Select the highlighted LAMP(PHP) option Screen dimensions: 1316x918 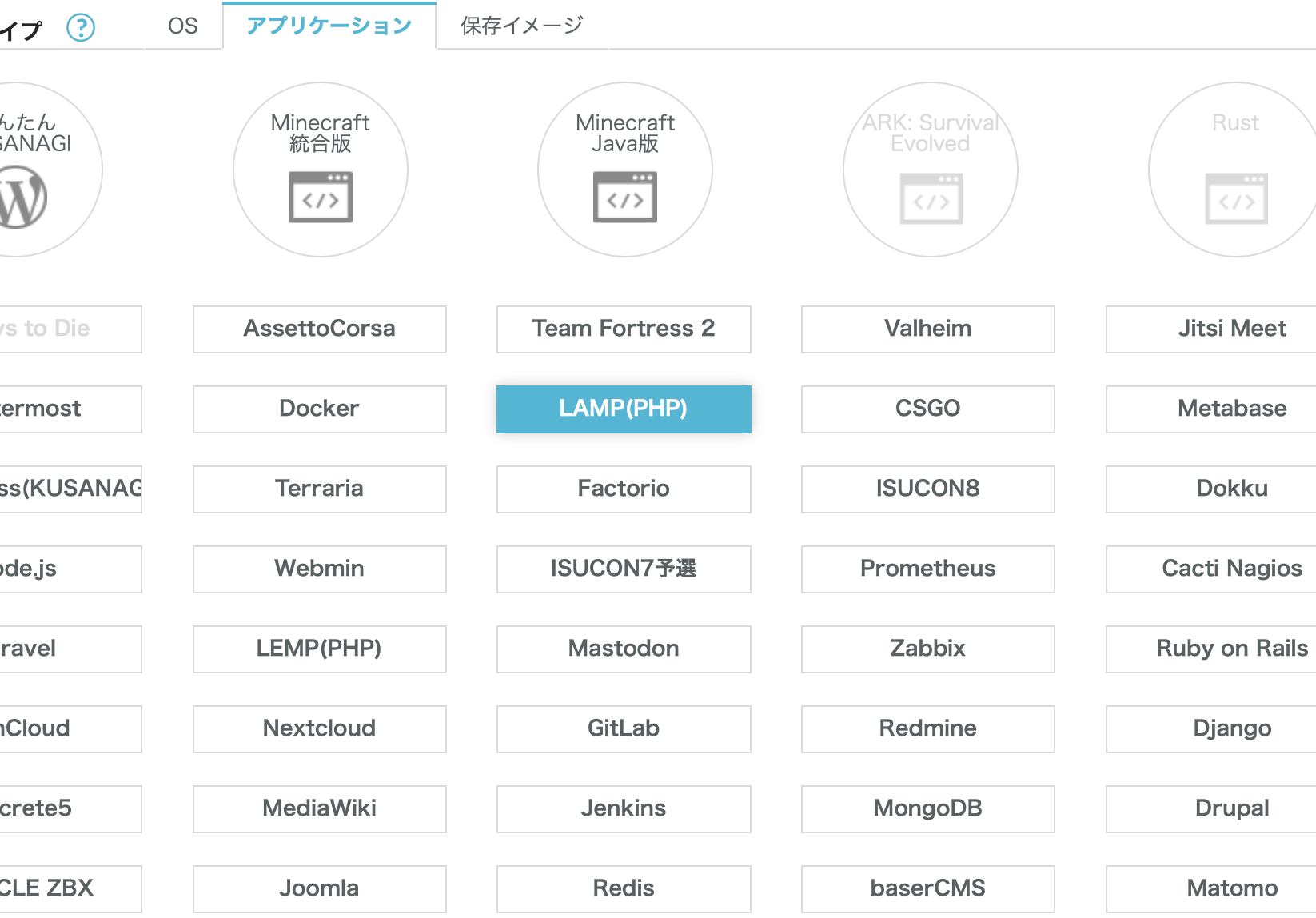[624, 409]
